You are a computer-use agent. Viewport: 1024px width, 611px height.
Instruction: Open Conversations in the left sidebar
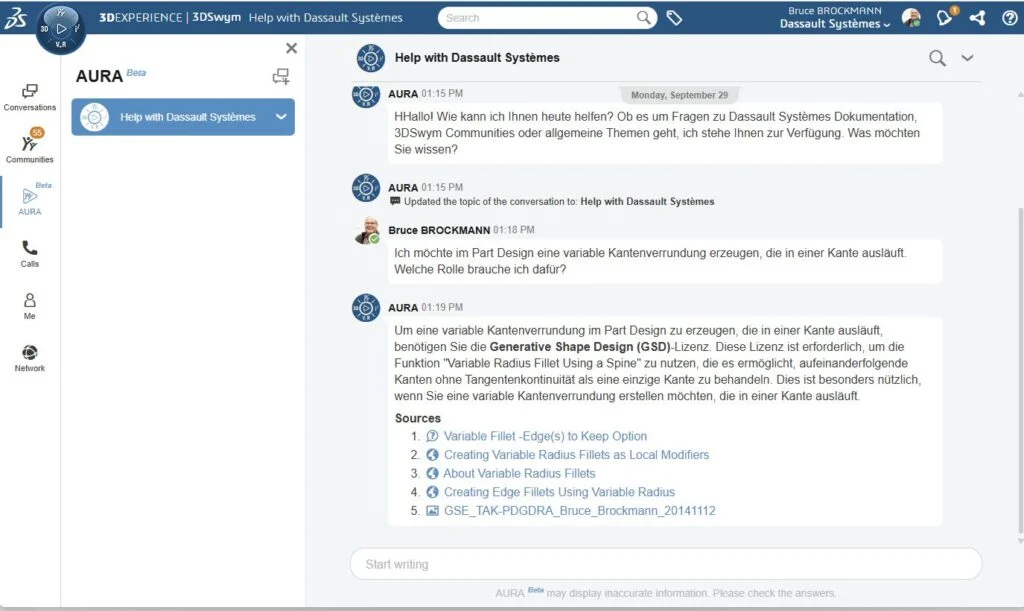pyautogui.click(x=29, y=97)
